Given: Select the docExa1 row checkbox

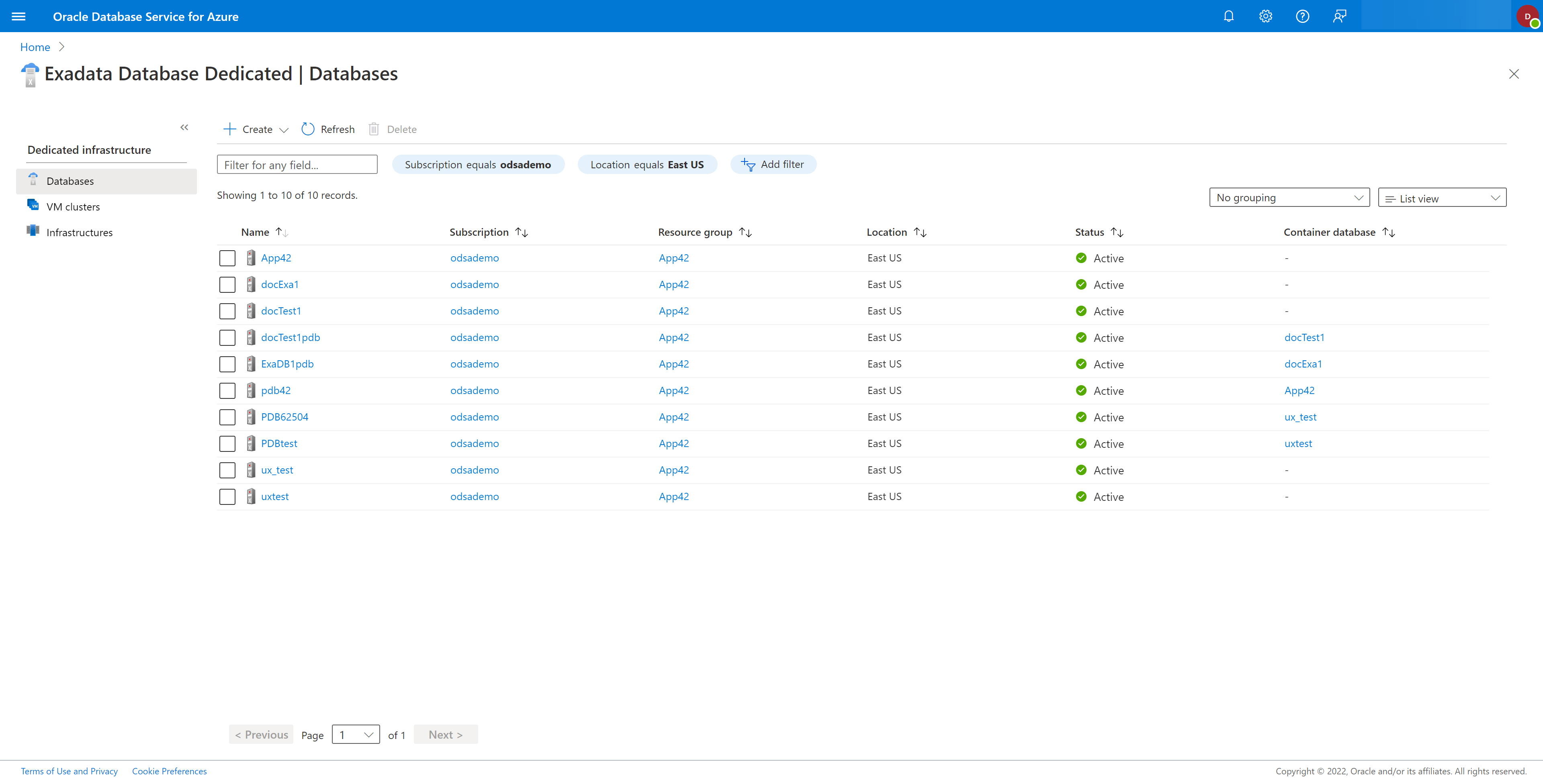Looking at the screenshot, I should point(227,284).
